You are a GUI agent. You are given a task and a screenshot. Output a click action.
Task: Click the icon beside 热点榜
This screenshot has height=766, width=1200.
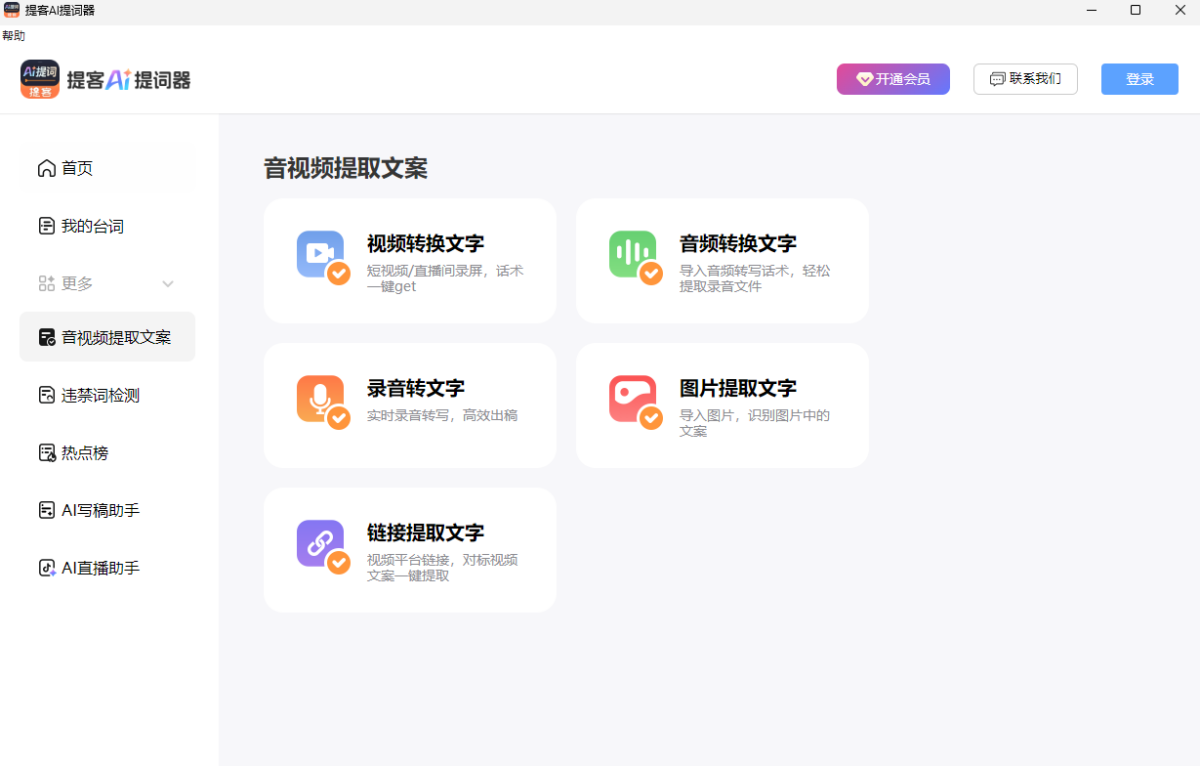tap(46, 453)
